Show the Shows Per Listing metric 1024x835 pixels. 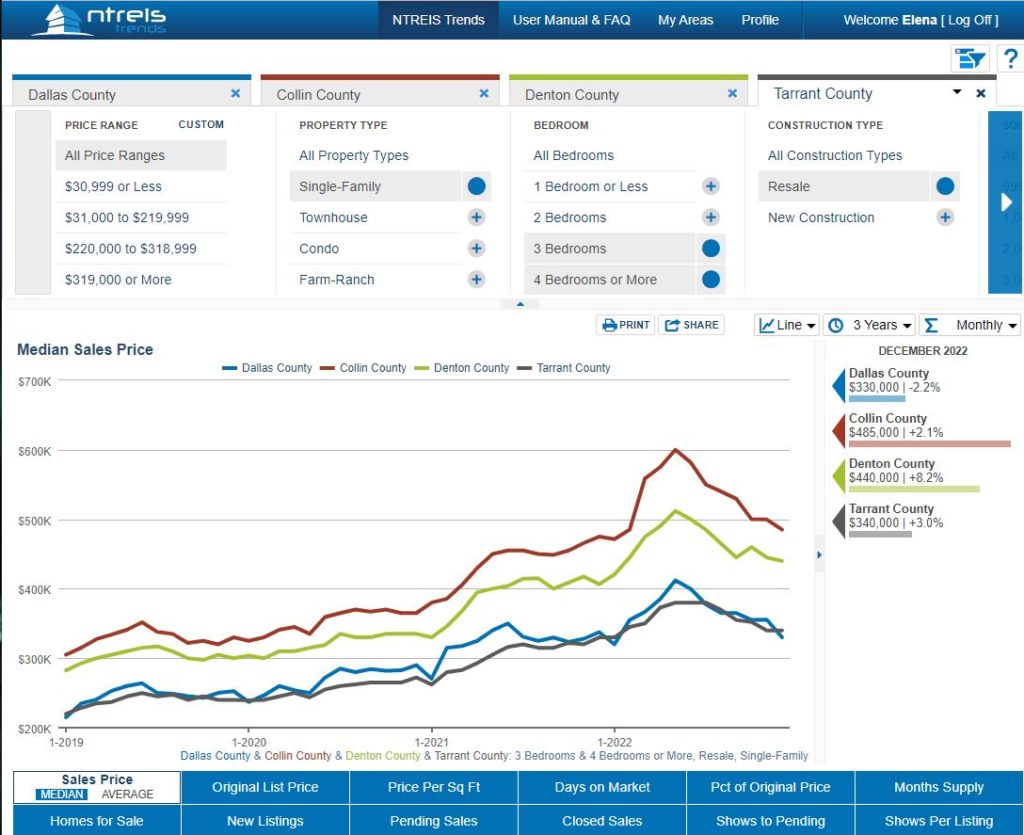pyautogui.click(x=939, y=821)
